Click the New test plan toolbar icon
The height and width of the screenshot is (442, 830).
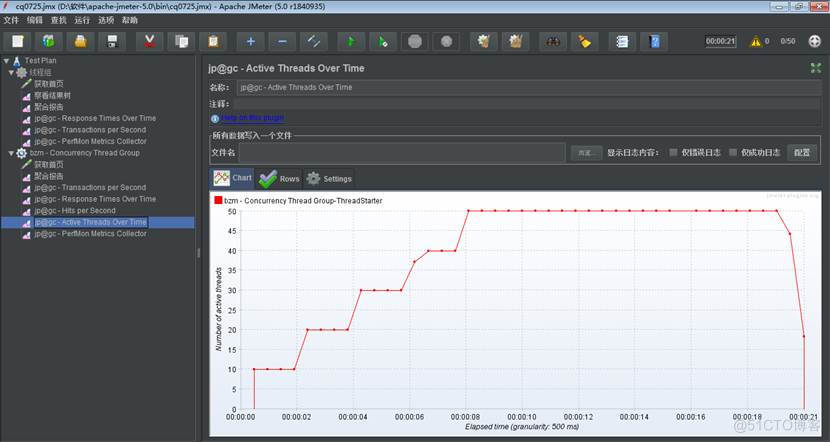pos(17,41)
